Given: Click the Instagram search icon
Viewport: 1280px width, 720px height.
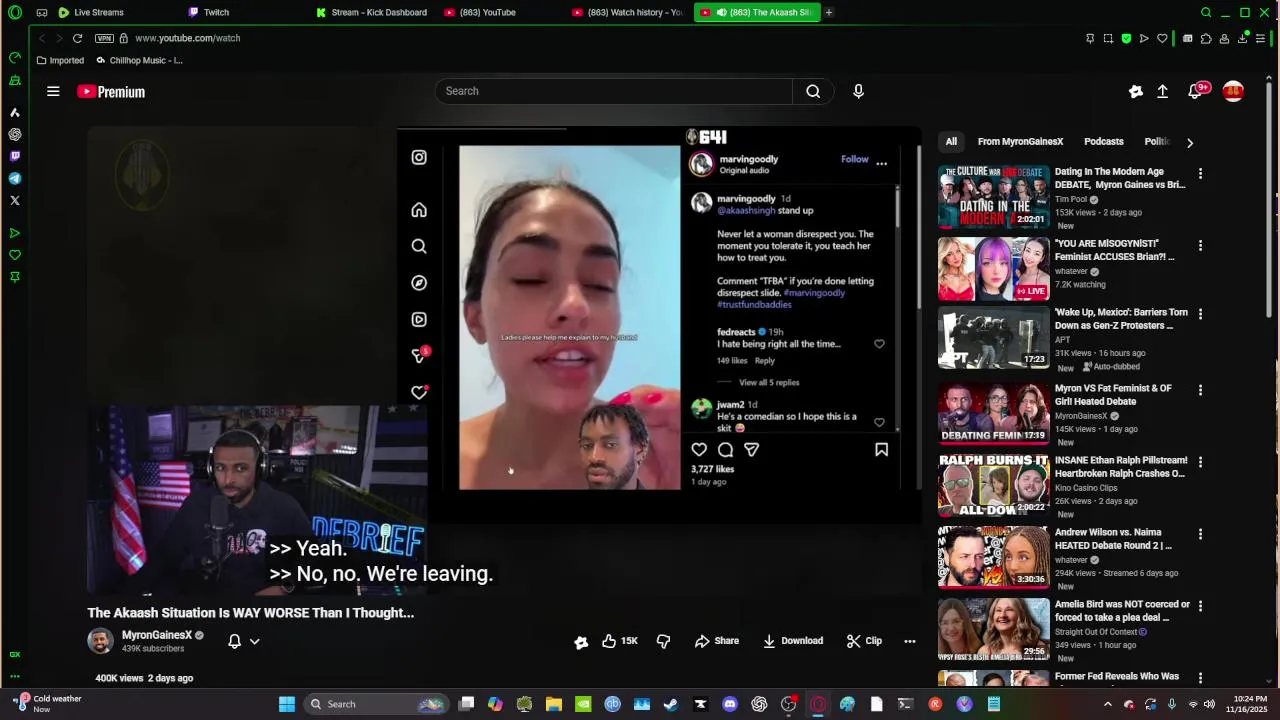Looking at the screenshot, I should [x=419, y=246].
